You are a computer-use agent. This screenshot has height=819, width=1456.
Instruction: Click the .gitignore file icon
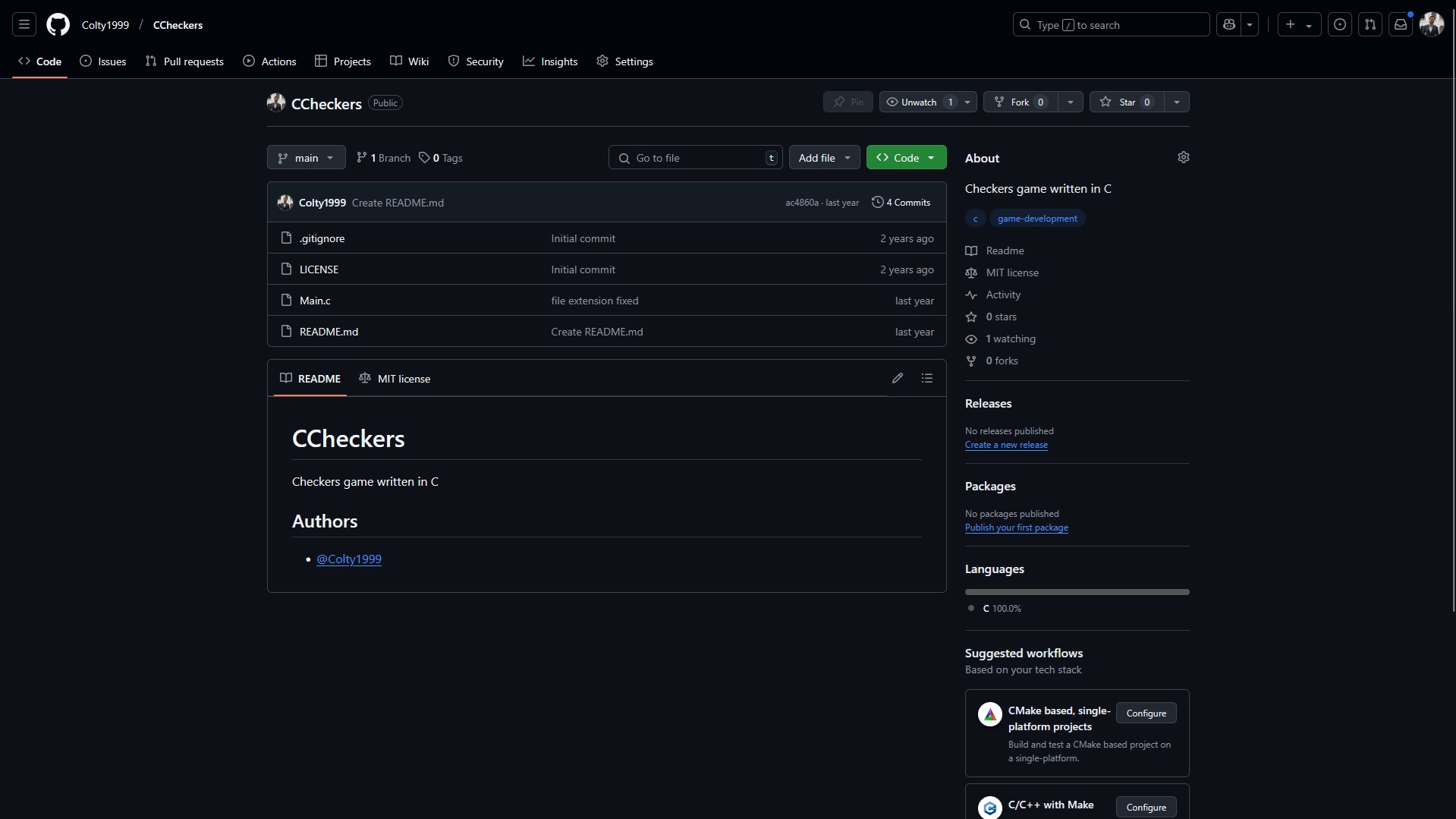click(286, 238)
